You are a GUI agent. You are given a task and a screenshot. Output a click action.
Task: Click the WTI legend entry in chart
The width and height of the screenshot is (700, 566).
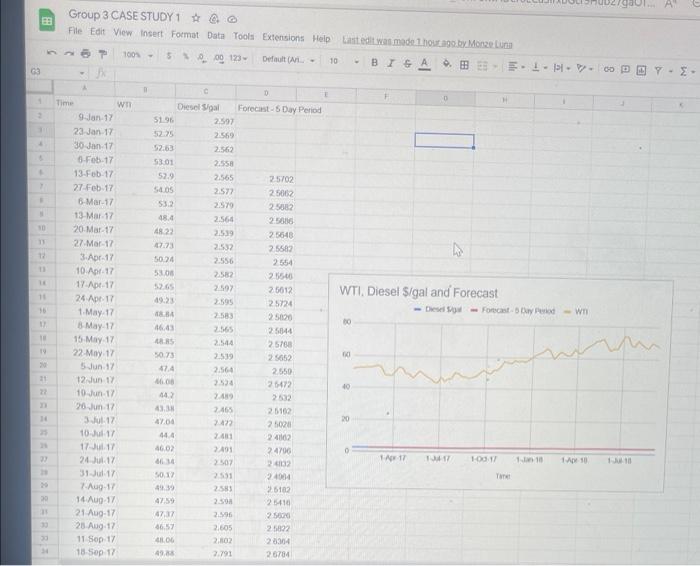point(576,312)
